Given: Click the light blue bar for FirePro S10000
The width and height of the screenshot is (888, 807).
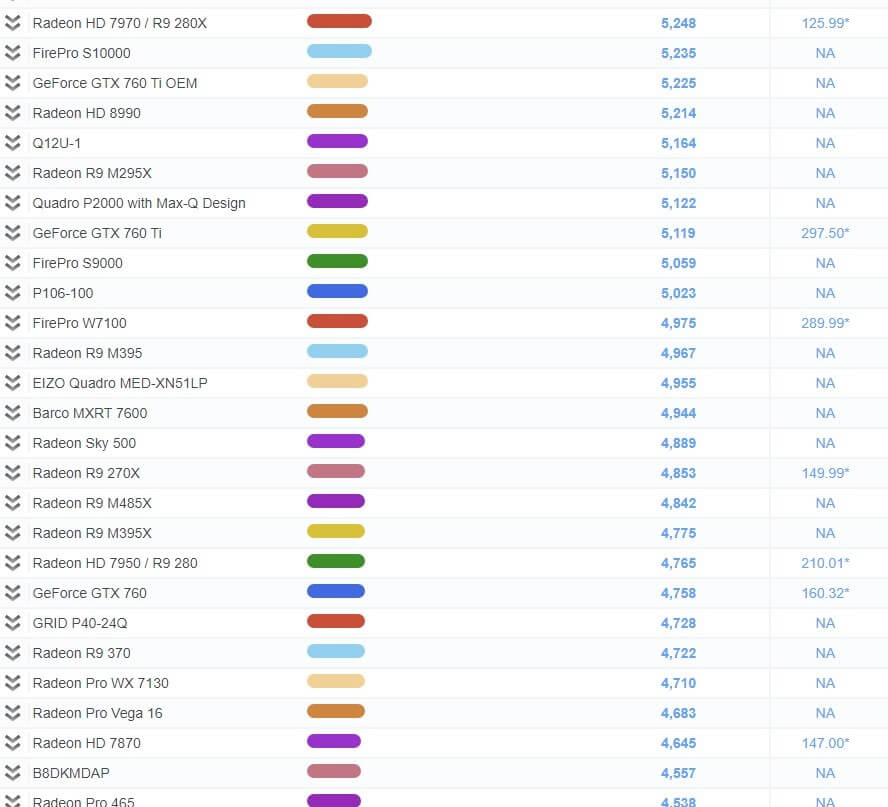Looking at the screenshot, I should pyautogui.click(x=339, y=52).
